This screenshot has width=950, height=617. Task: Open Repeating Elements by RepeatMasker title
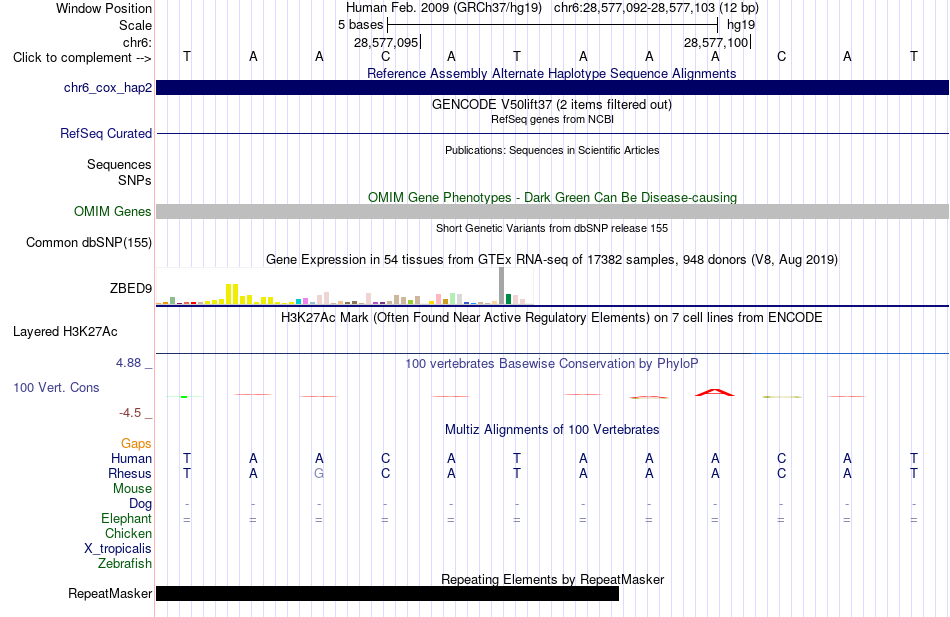click(553, 579)
